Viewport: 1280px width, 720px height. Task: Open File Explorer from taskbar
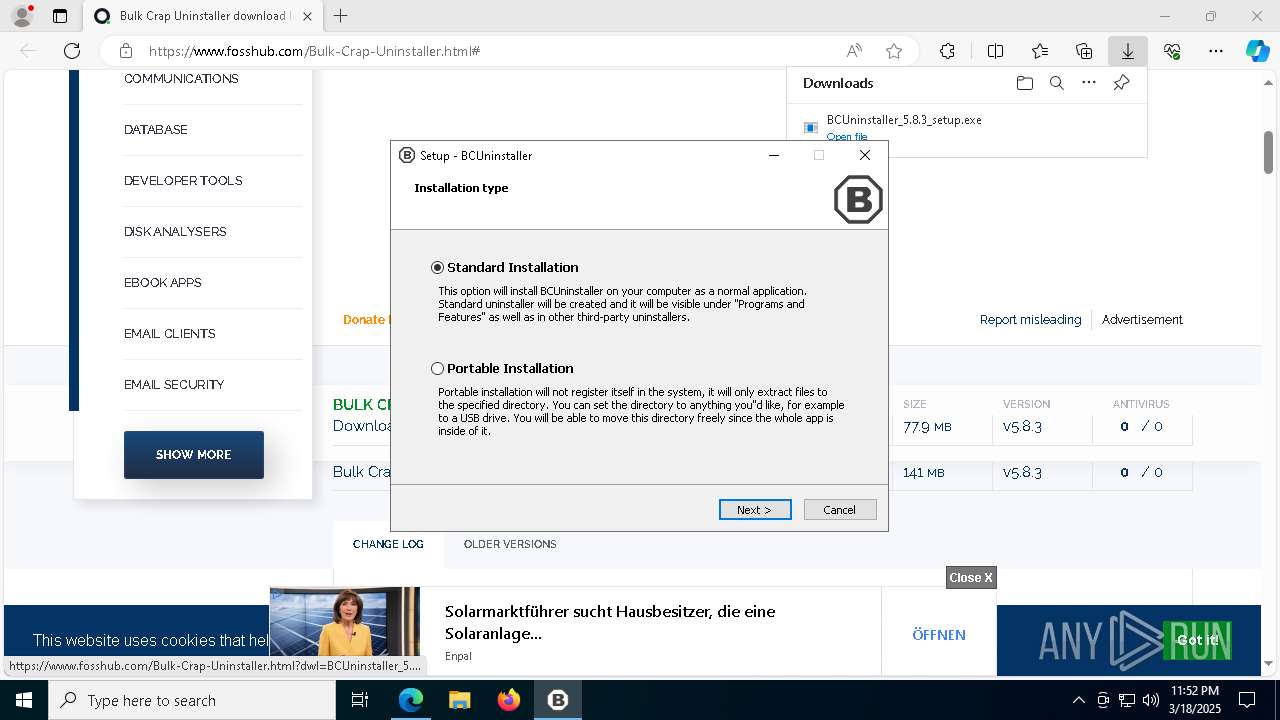[459, 700]
